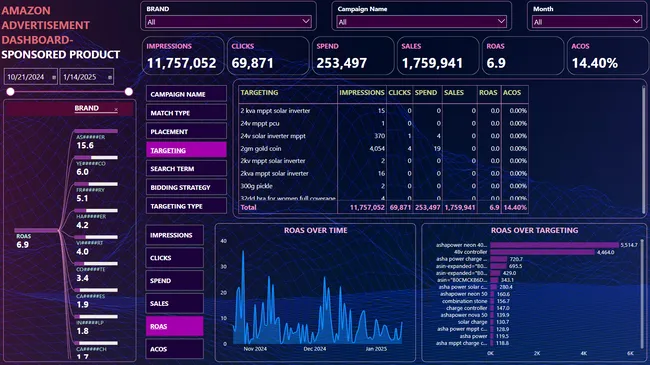Switch metric to IMPRESSIONS
The width and height of the screenshot is (650, 365).
click(175, 235)
